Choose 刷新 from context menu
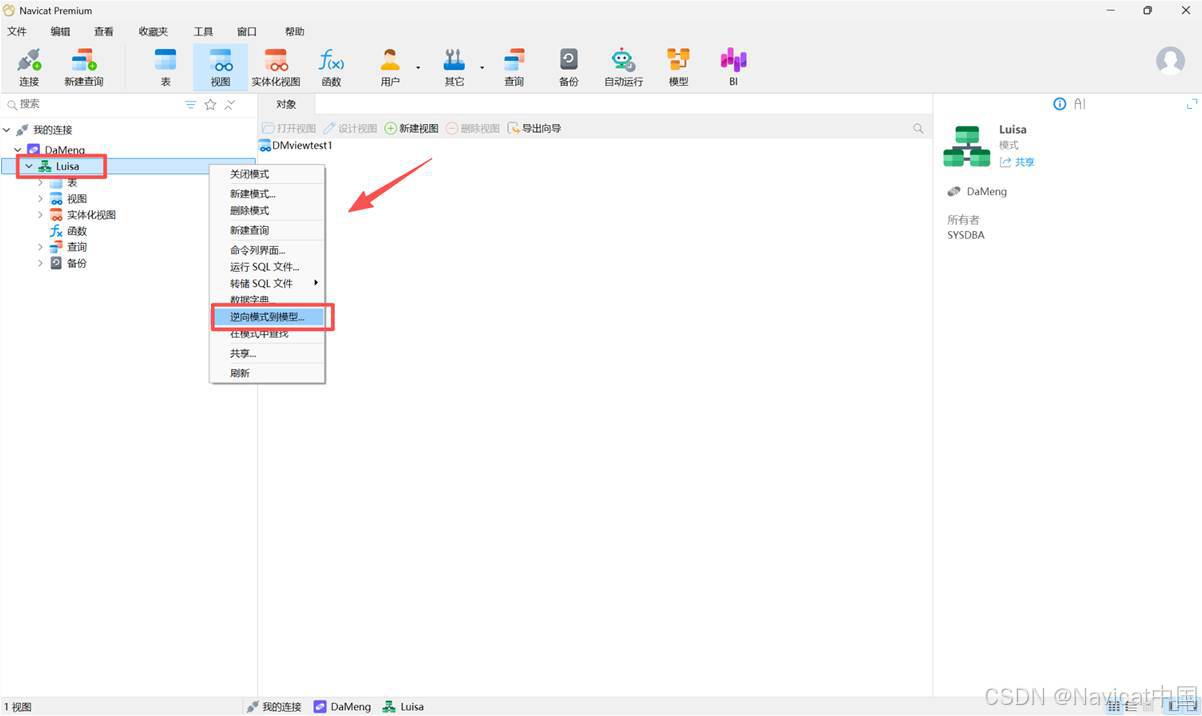The height and width of the screenshot is (716, 1202). click(267, 373)
